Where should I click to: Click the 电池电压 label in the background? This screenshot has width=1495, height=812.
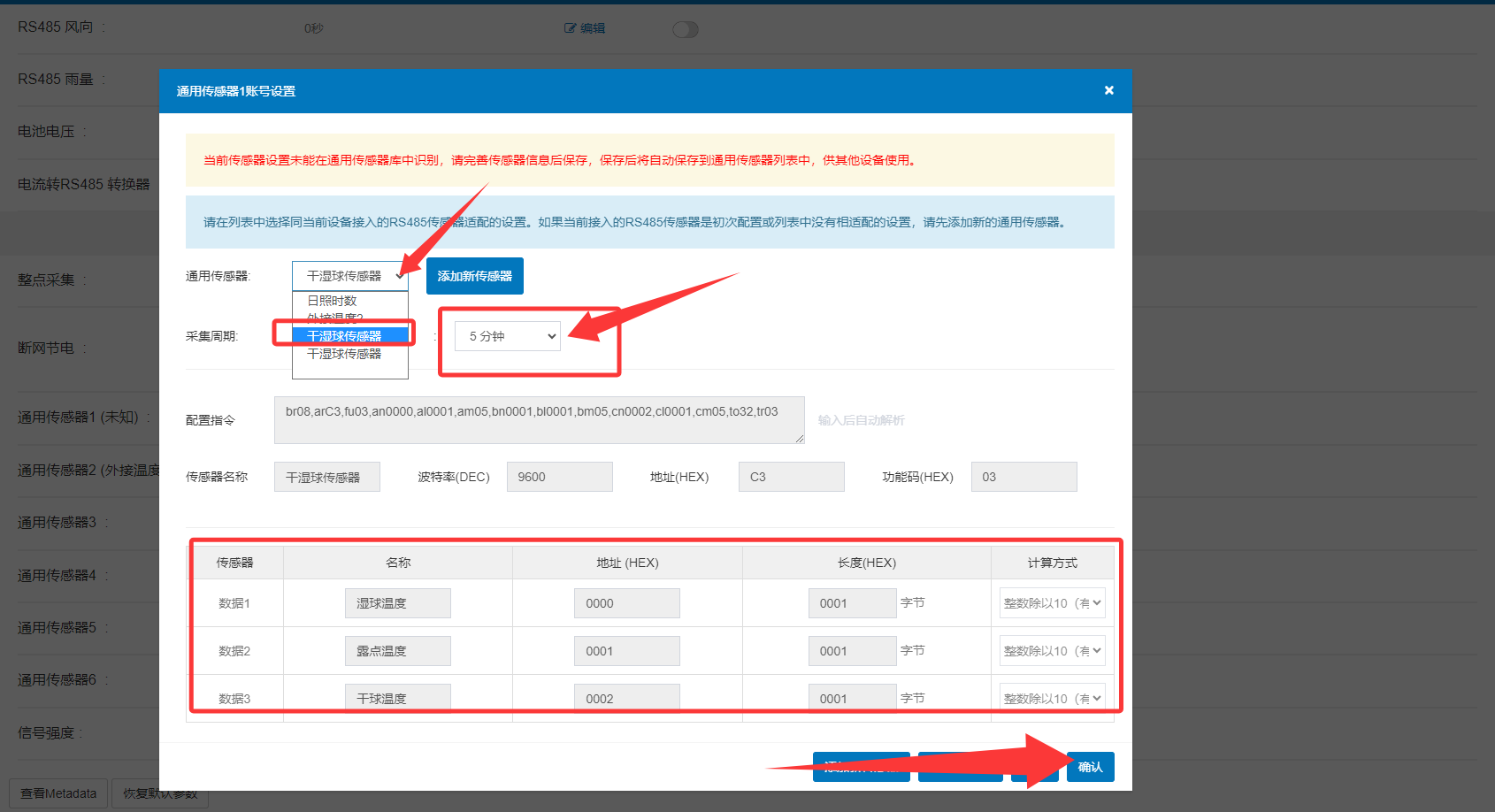click(x=46, y=132)
